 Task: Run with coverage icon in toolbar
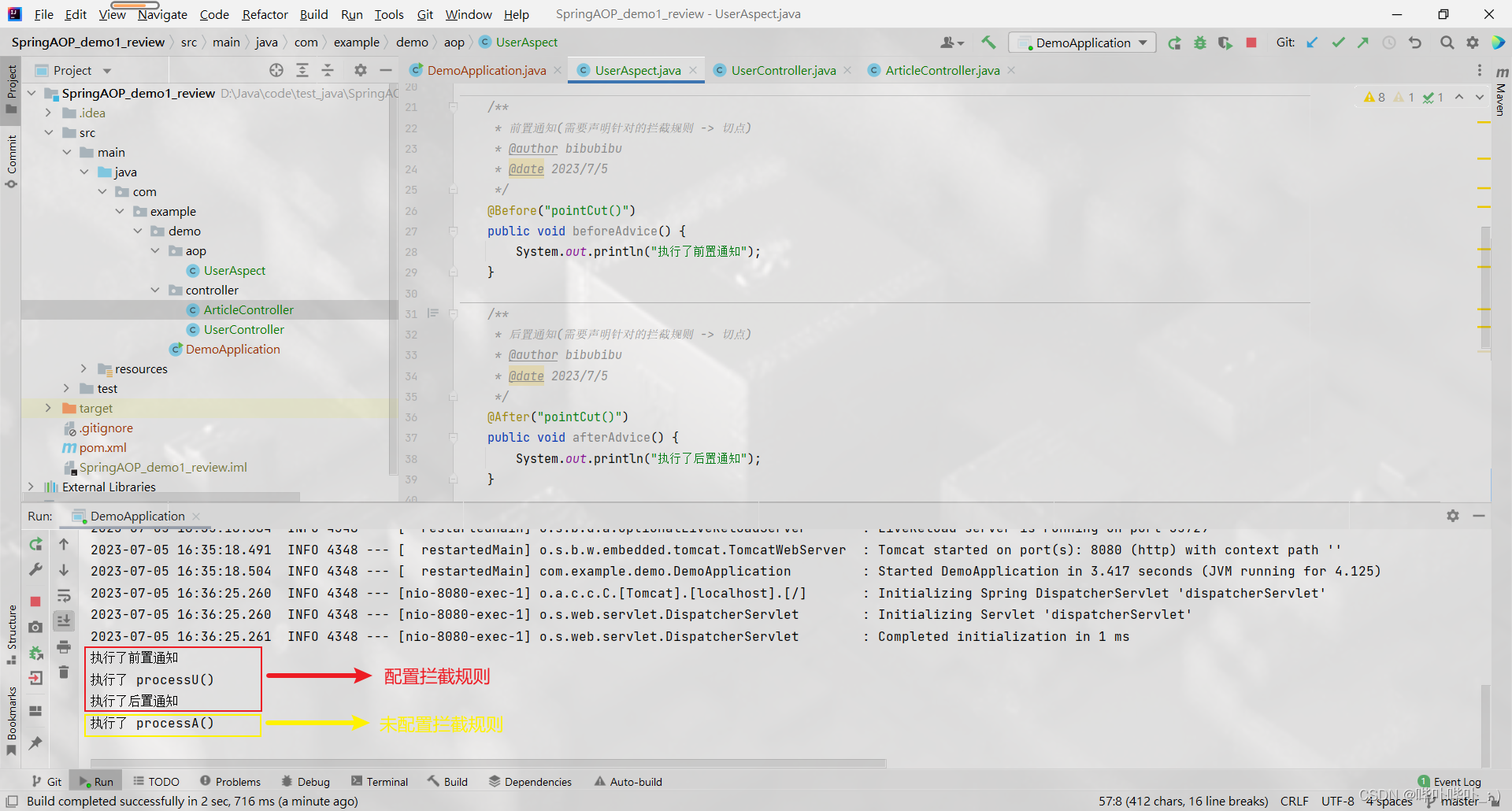point(1225,43)
